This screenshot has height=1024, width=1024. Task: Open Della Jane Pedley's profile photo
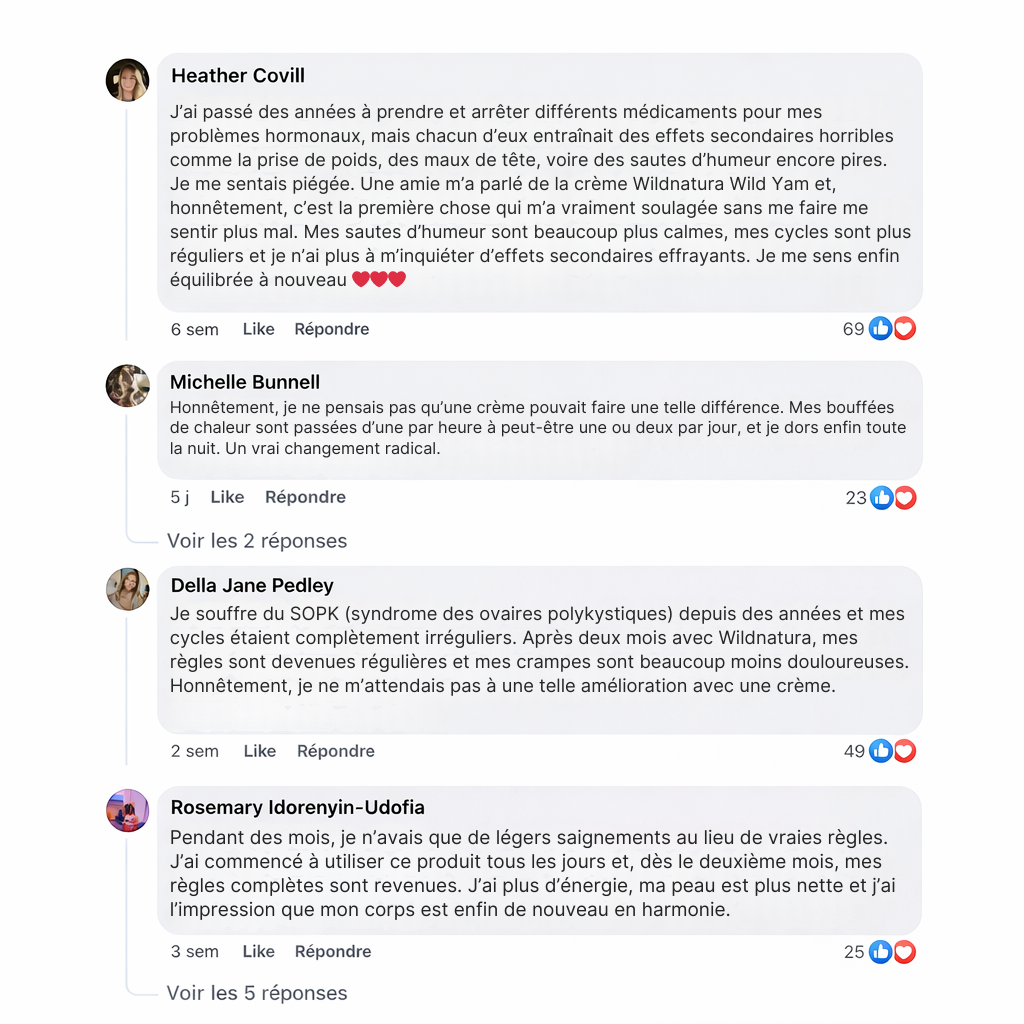(127, 589)
